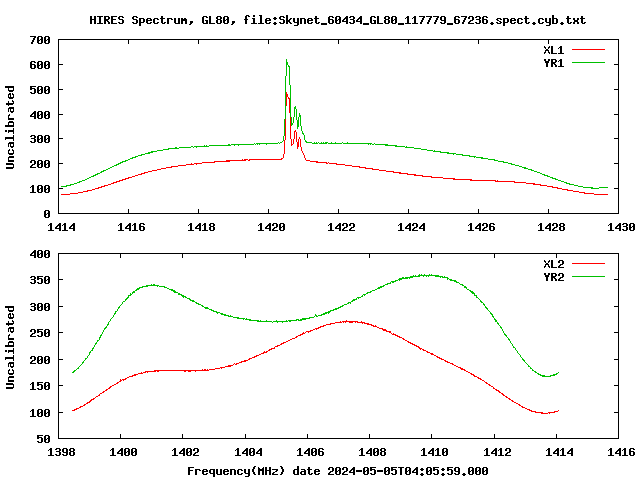
Task: Click the YR1 legend label
Action: coord(553,63)
